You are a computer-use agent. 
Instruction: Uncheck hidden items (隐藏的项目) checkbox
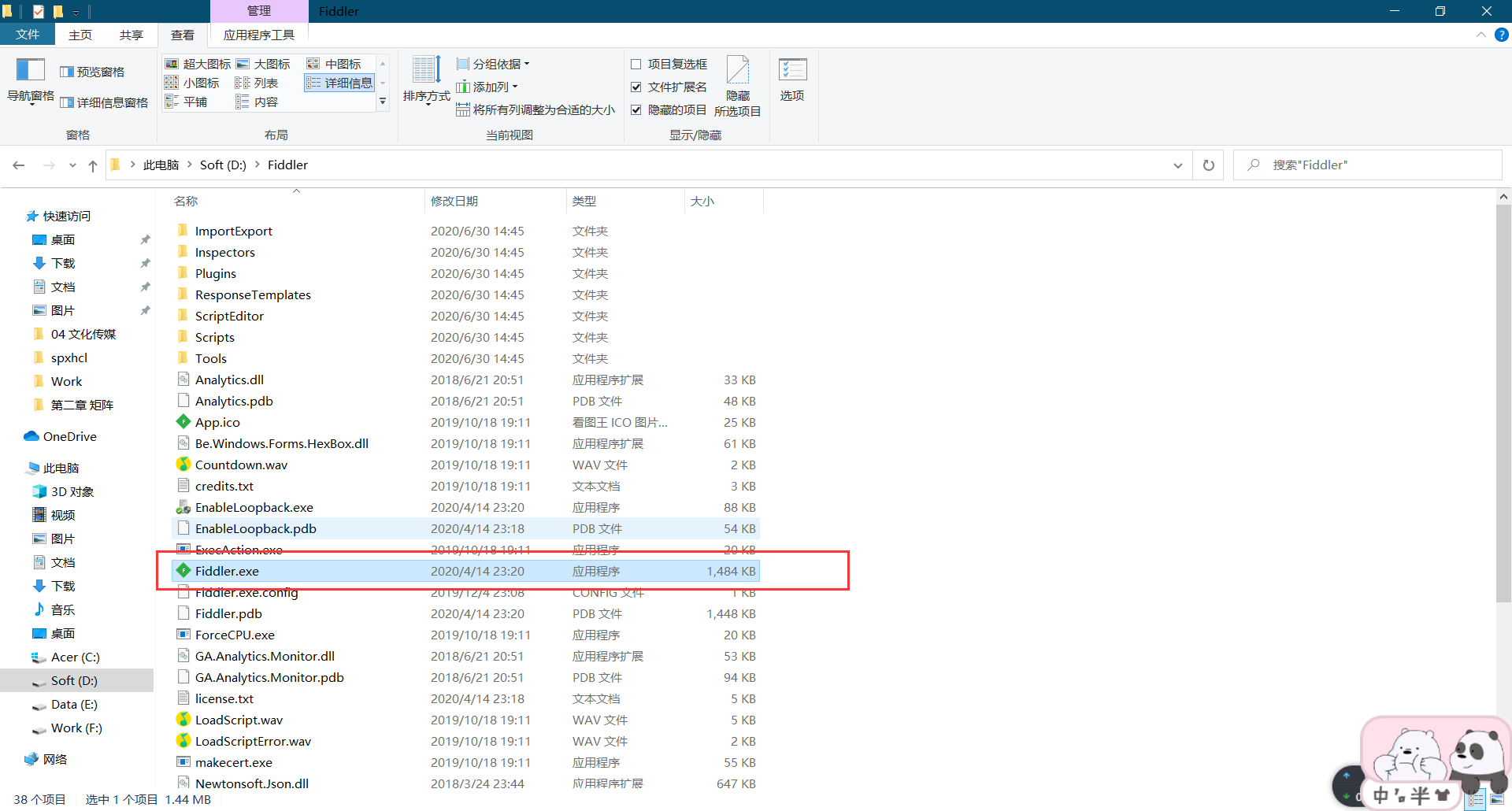pyautogui.click(x=636, y=110)
